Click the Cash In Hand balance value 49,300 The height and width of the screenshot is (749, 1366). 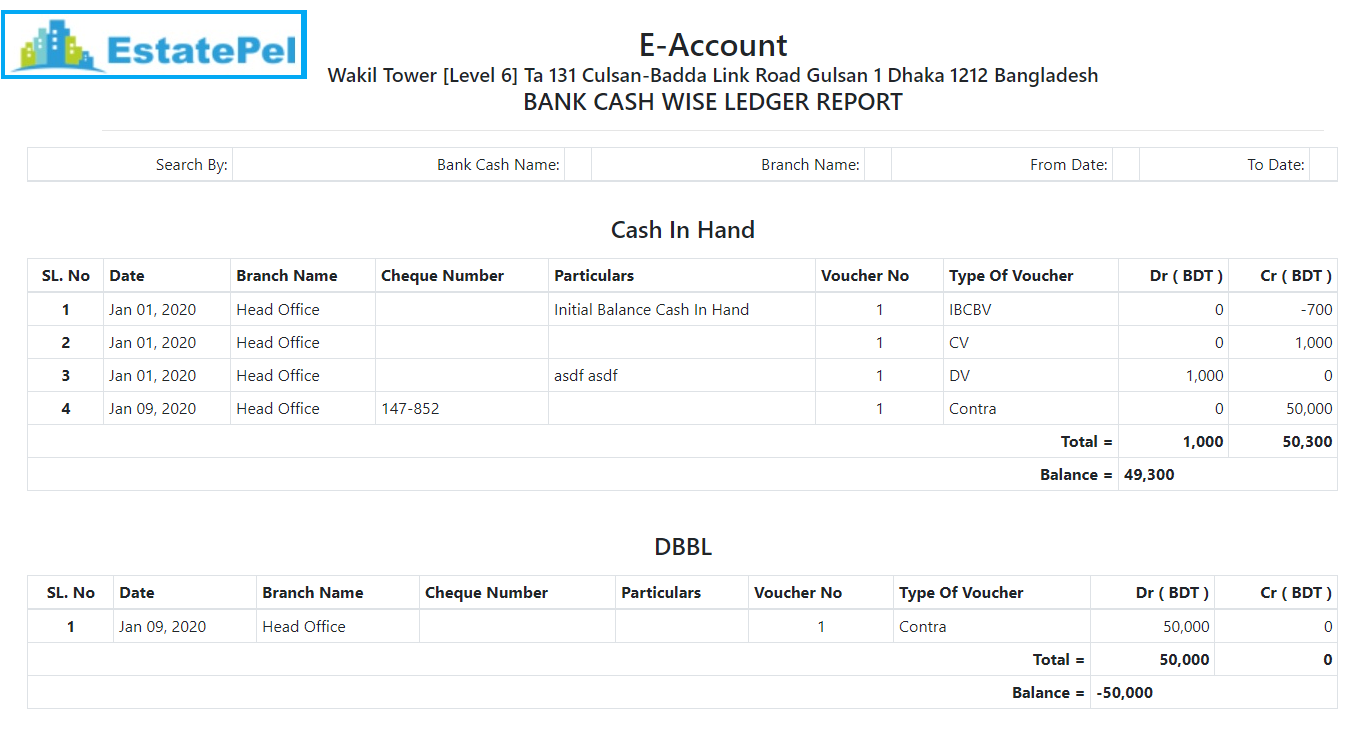point(1149,475)
